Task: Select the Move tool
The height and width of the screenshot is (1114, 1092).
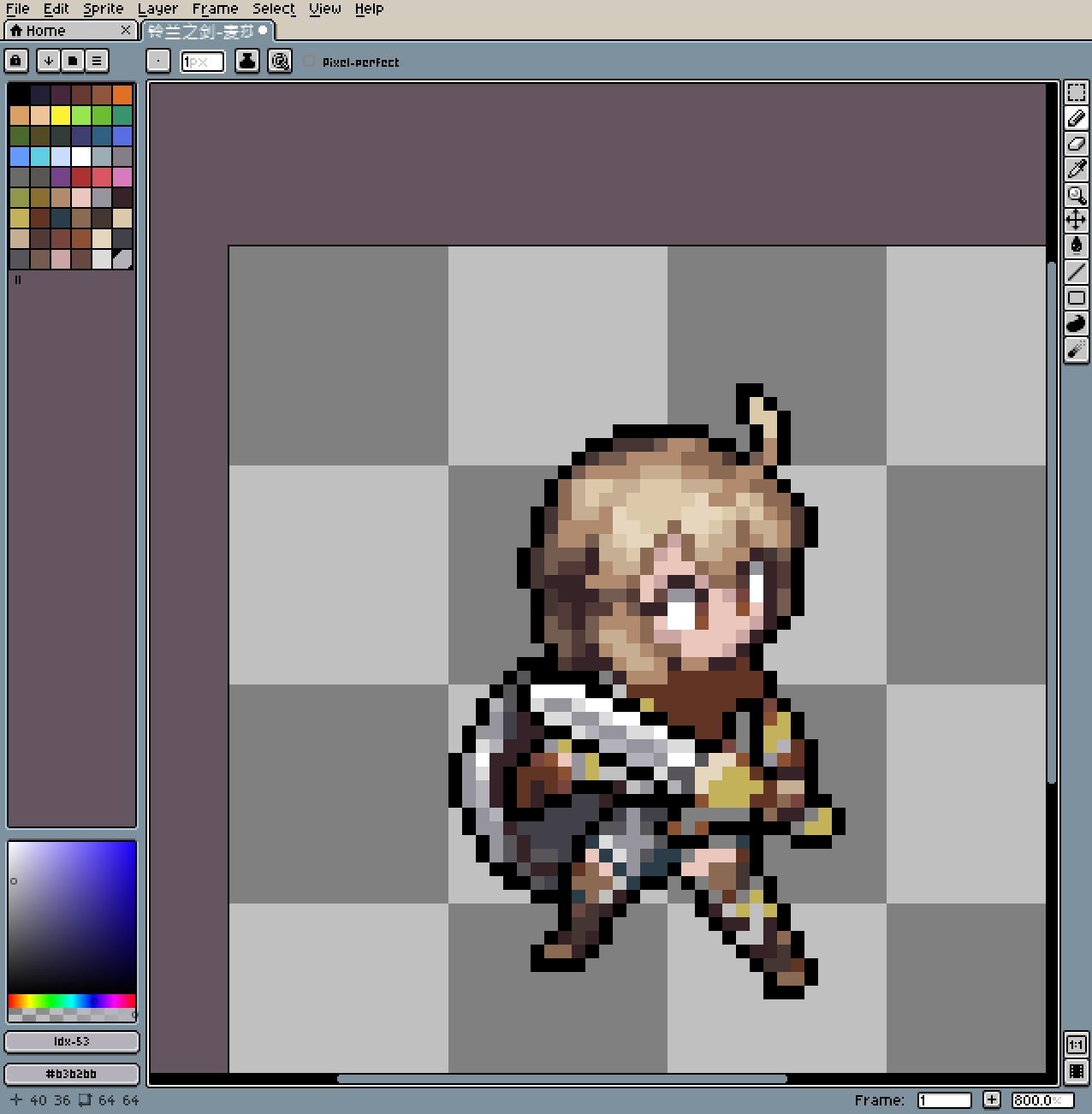Action: coord(1076,221)
